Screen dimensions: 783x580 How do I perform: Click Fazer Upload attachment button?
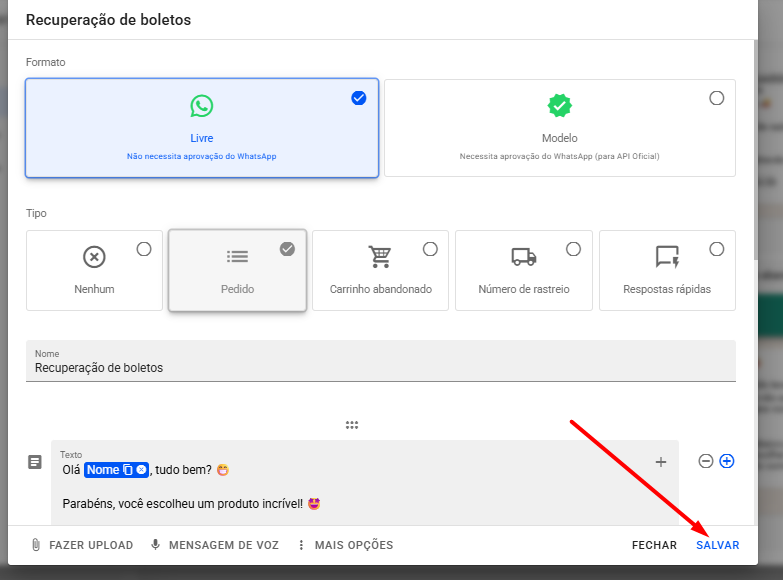point(82,545)
